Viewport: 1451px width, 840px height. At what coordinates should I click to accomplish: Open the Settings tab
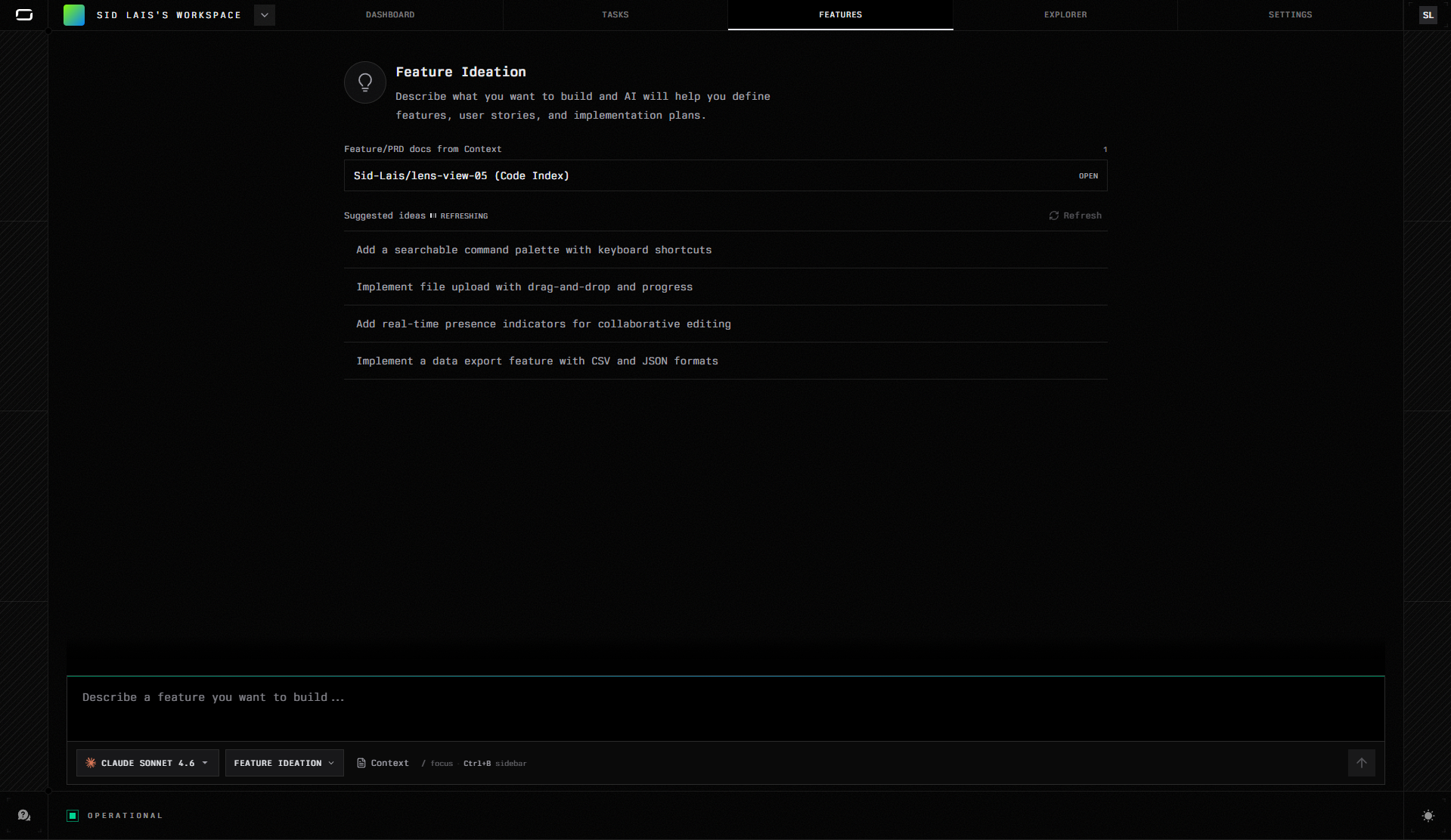pyautogui.click(x=1290, y=14)
